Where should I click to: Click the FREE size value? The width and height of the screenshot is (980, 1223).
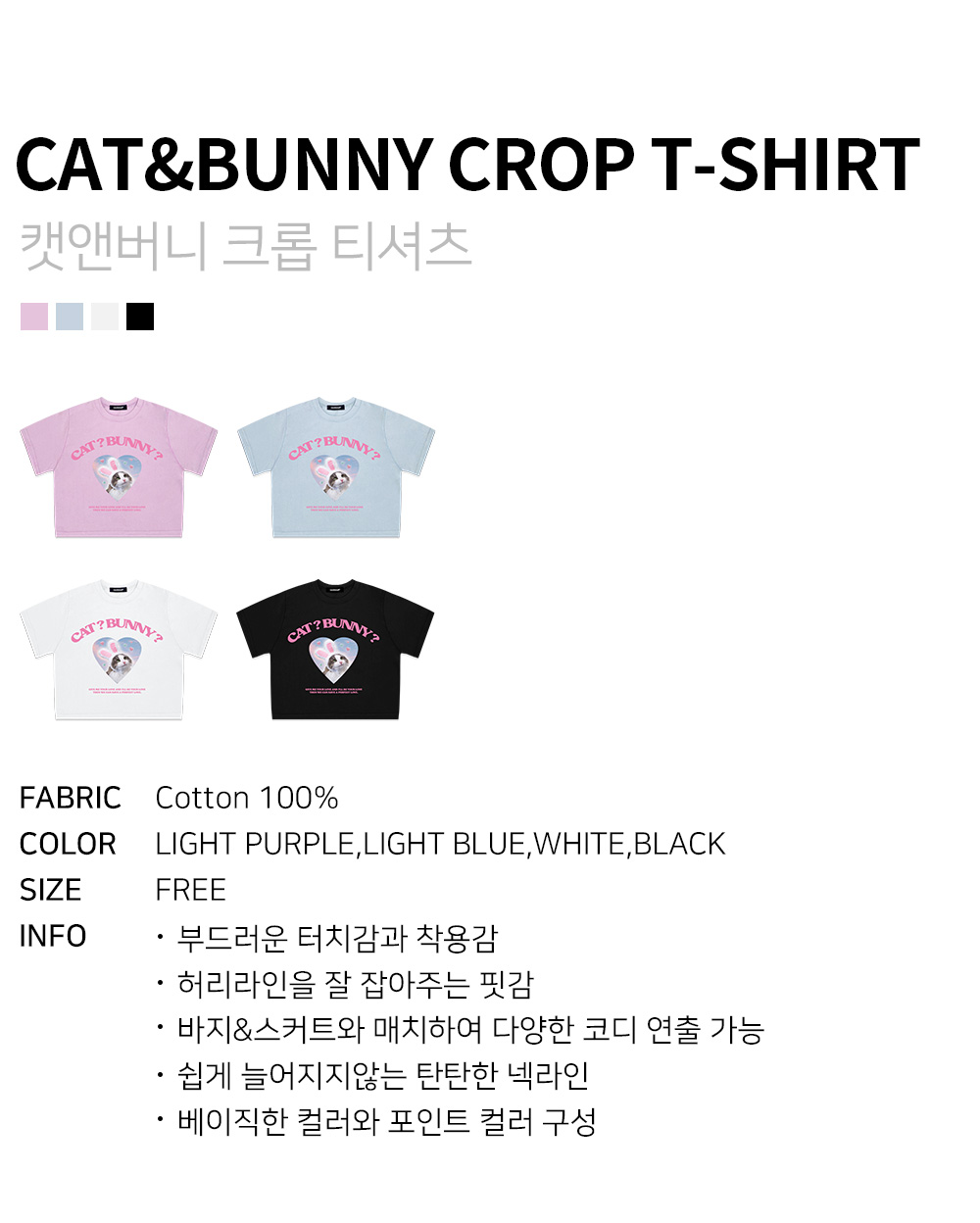[x=191, y=890]
